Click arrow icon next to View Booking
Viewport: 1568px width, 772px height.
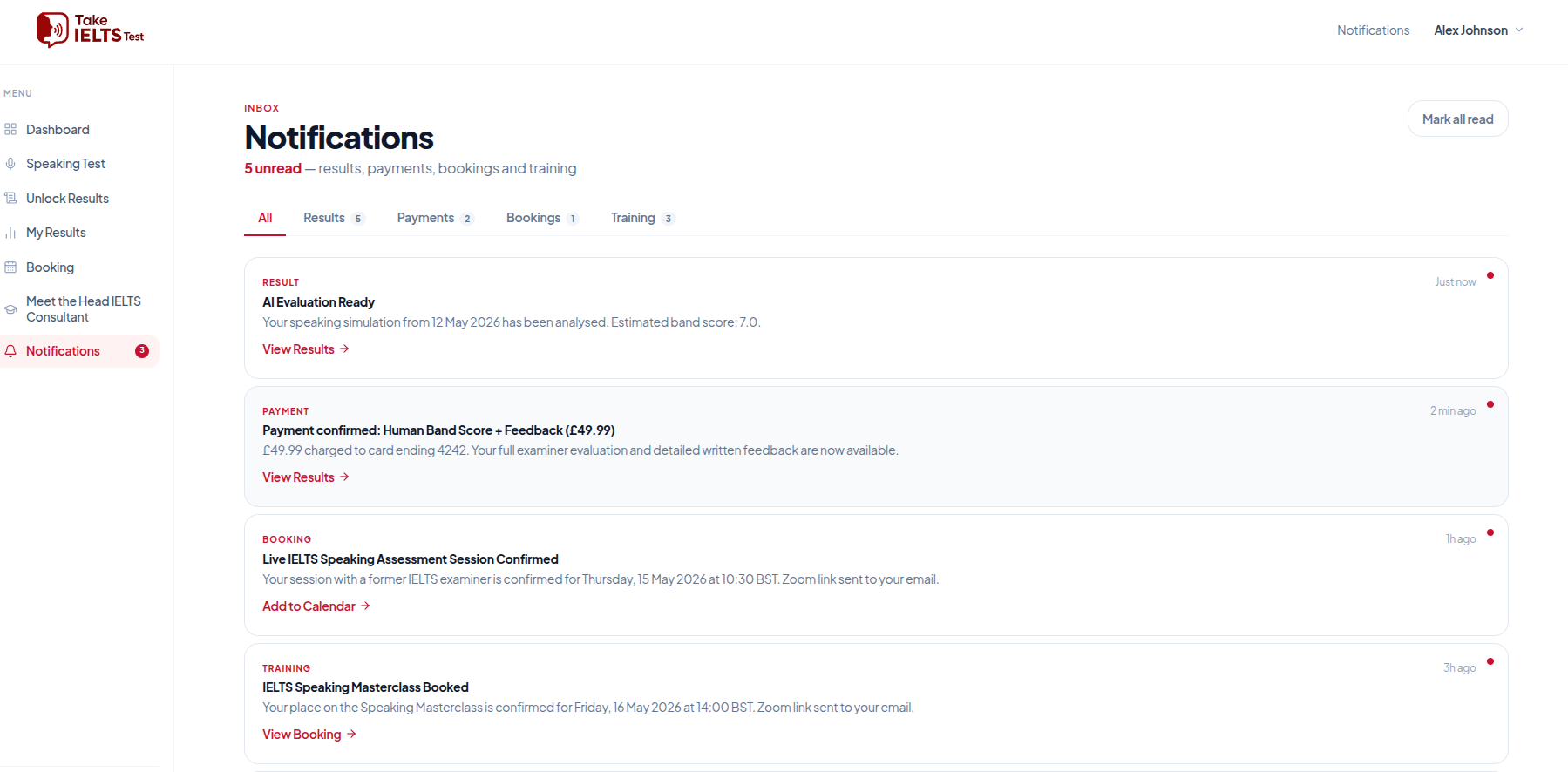click(351, 735)
